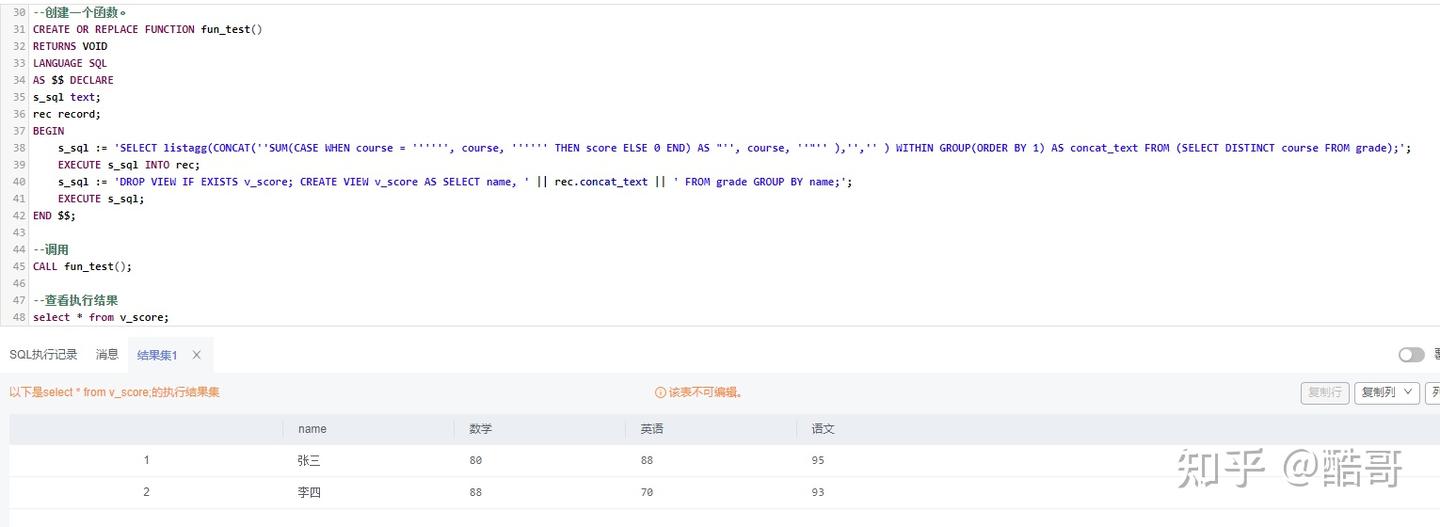1440x527 pixels.
Task: Open the SQL执行记录 tab
Action: click(x=43, y=355)
